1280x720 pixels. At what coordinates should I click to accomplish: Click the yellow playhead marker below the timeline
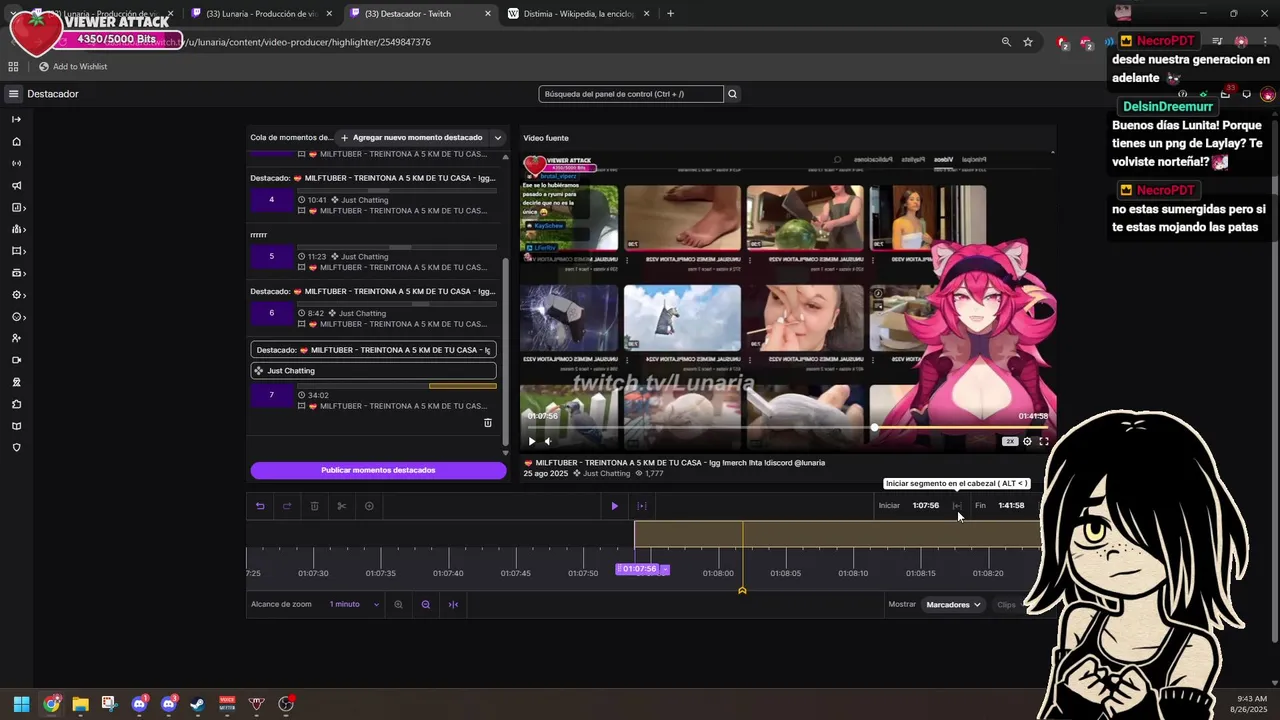[x=742, y=591]
